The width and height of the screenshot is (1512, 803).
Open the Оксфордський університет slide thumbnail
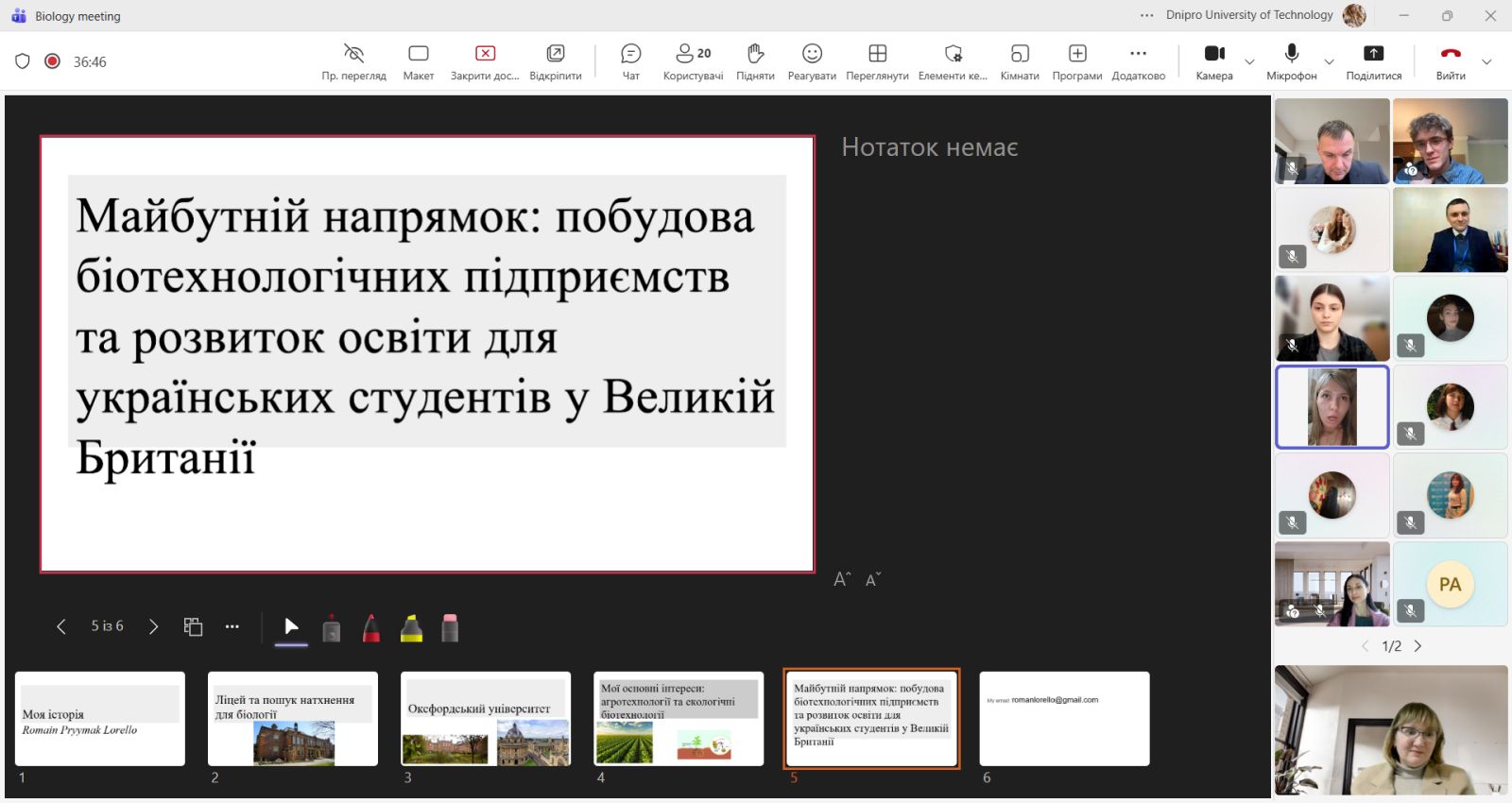pyautogui.click(x=486, y=719)
